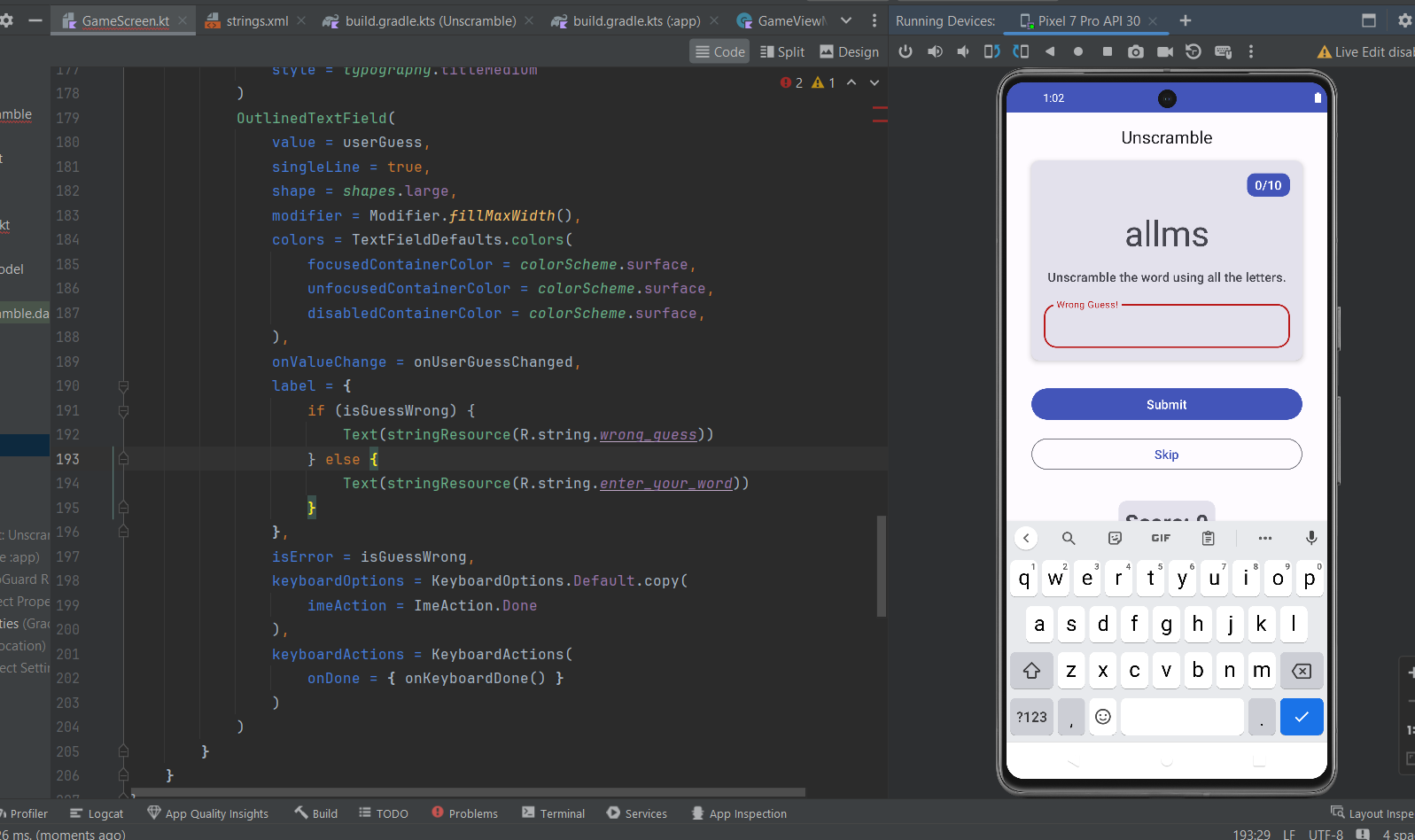Image resolution: width=1415 pixels, height=840 pixels.
Task: Click the errors count indicator showing 2
Action: coord(792,82)
